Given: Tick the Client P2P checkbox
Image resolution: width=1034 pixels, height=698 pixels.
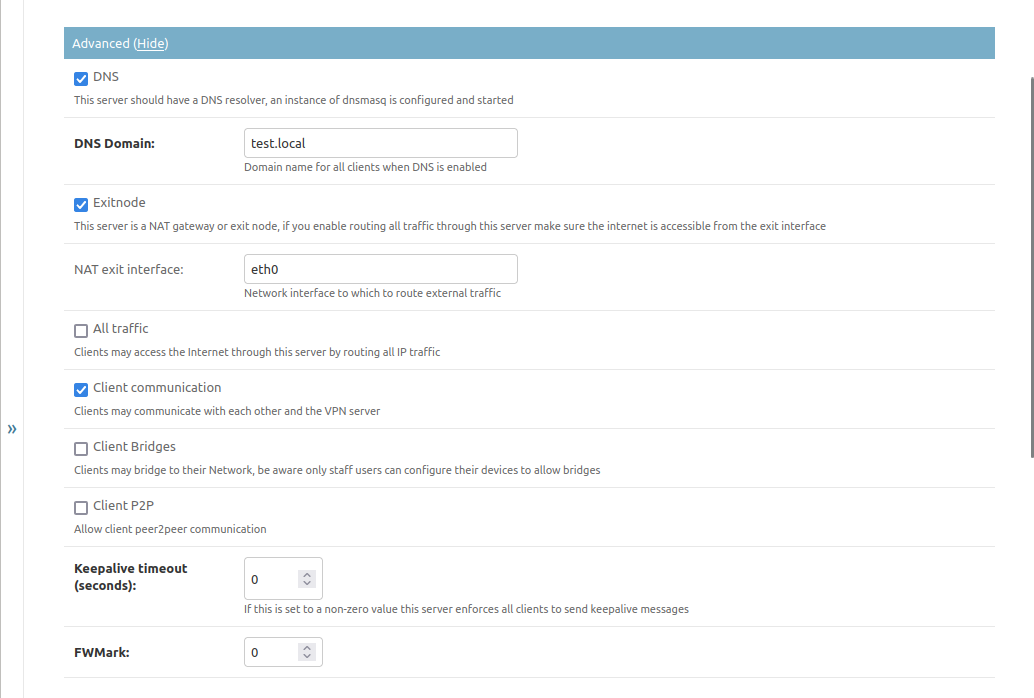Looking at the screenshot, I should pyautogui.click(x=81, y=508).
